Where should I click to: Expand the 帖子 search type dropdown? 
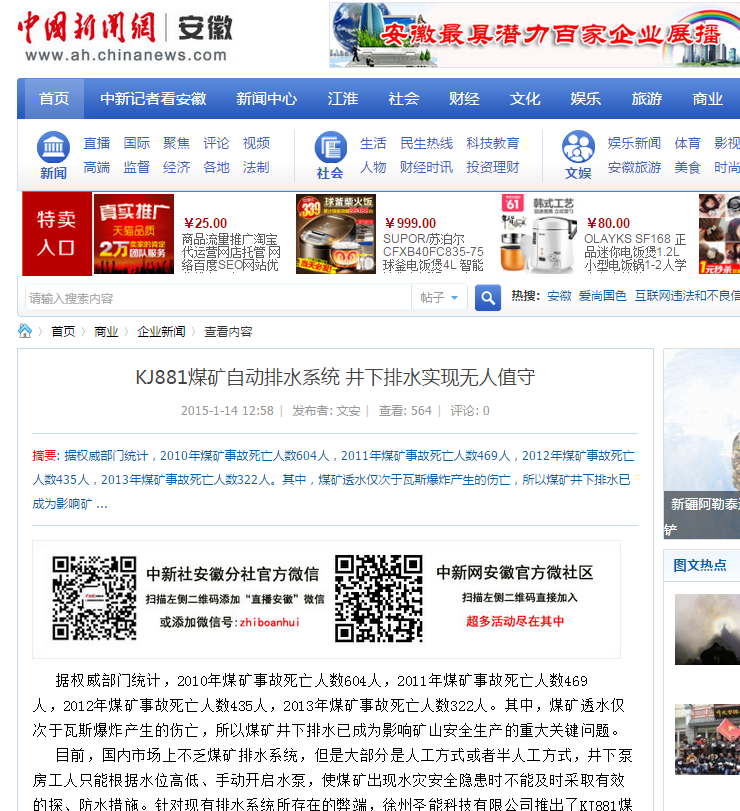click(440, 298)
